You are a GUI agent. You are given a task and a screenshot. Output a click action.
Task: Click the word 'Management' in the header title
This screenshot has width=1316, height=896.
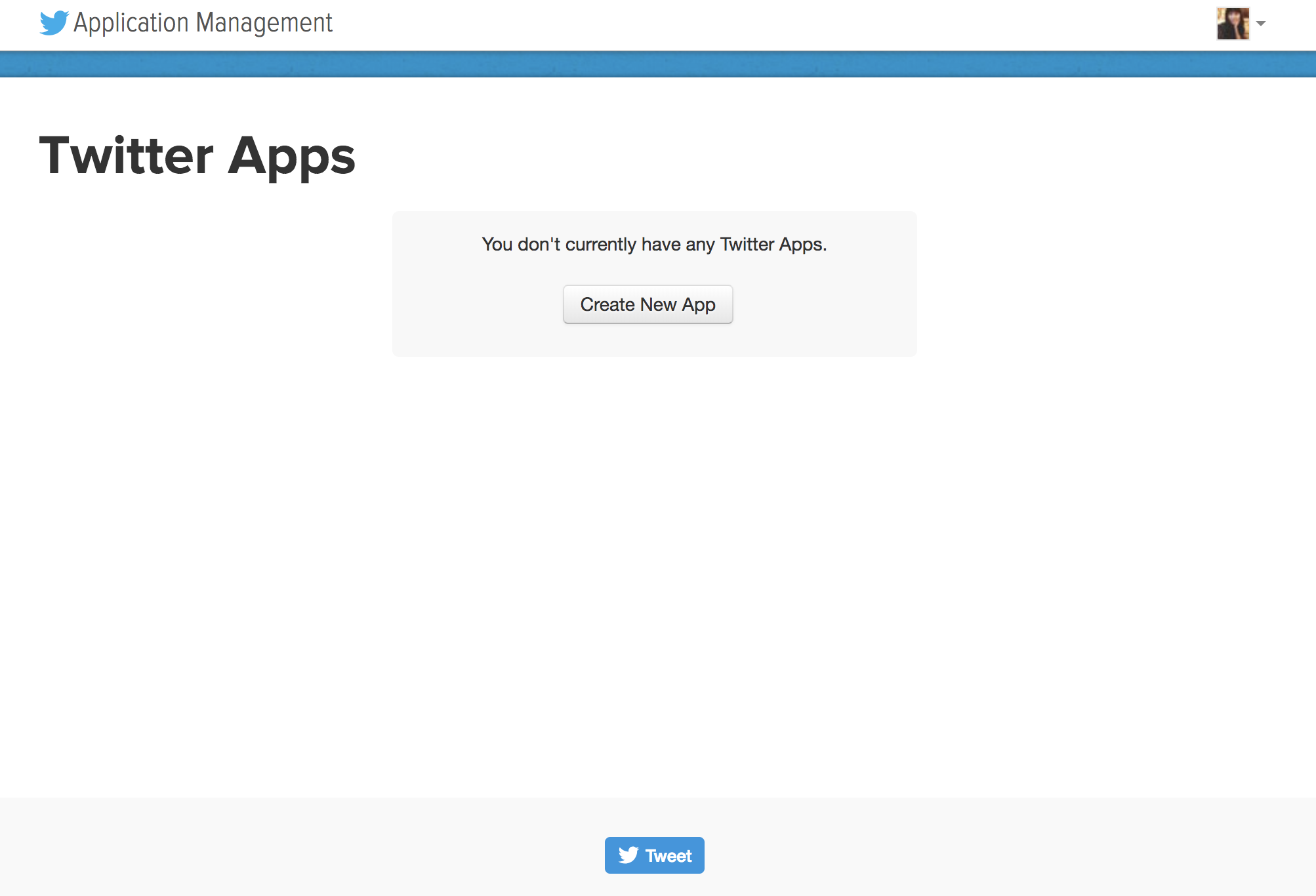(264, 23)
